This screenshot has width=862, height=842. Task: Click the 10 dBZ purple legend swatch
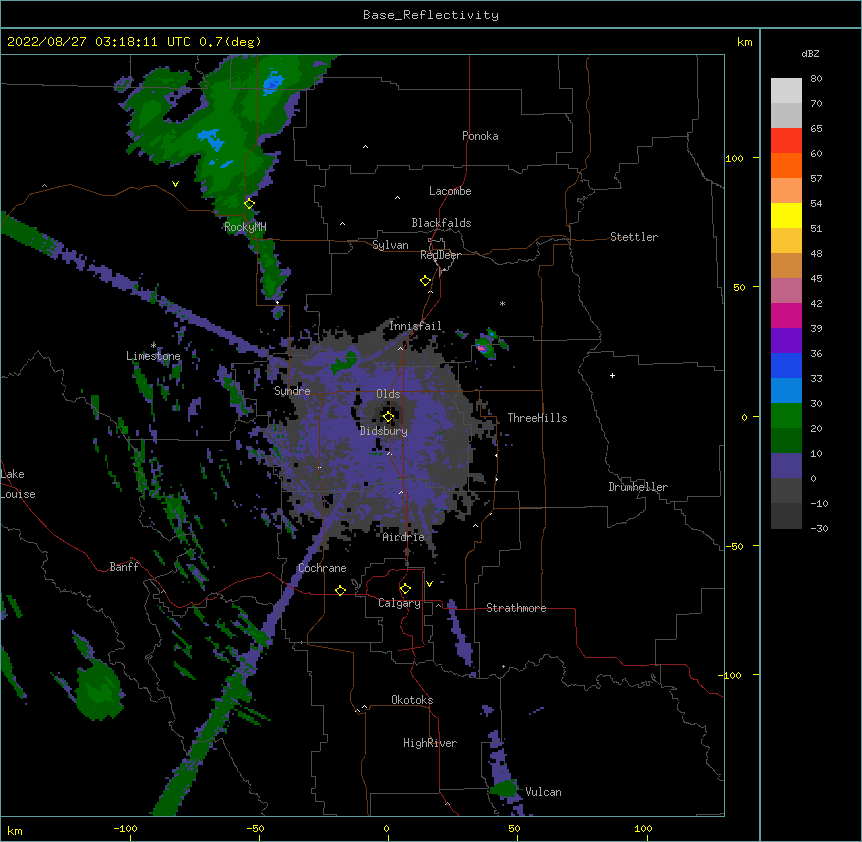786,466
